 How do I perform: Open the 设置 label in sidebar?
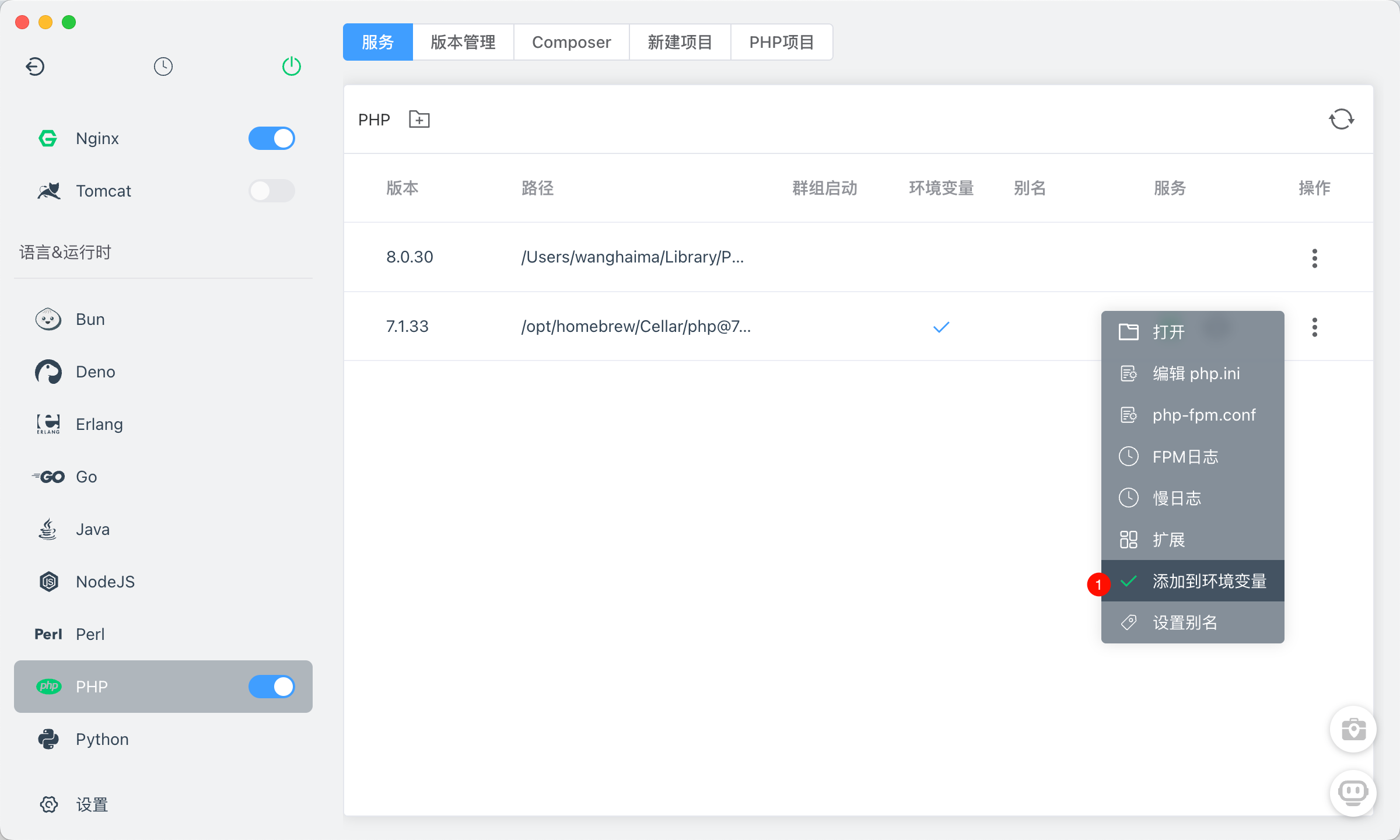(92, 804)
